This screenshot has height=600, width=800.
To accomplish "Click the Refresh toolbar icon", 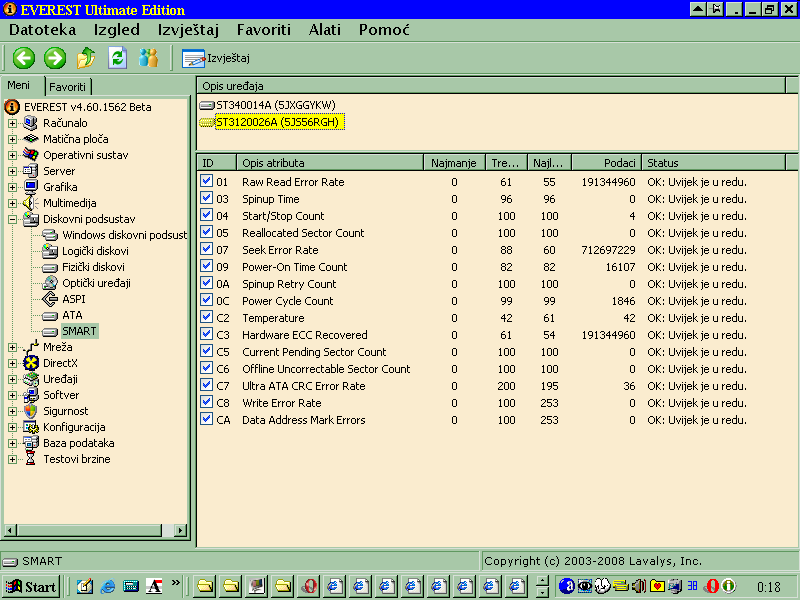I will pyautogui.click(x=117, y=58).
